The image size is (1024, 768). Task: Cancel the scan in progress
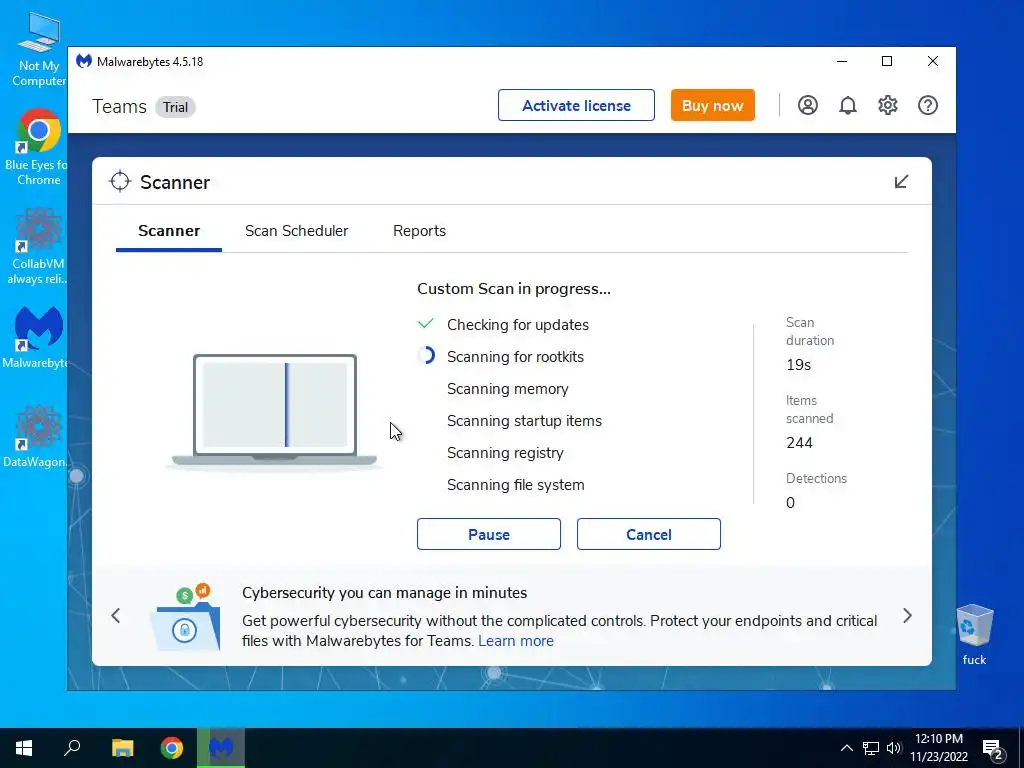(648, 534)
